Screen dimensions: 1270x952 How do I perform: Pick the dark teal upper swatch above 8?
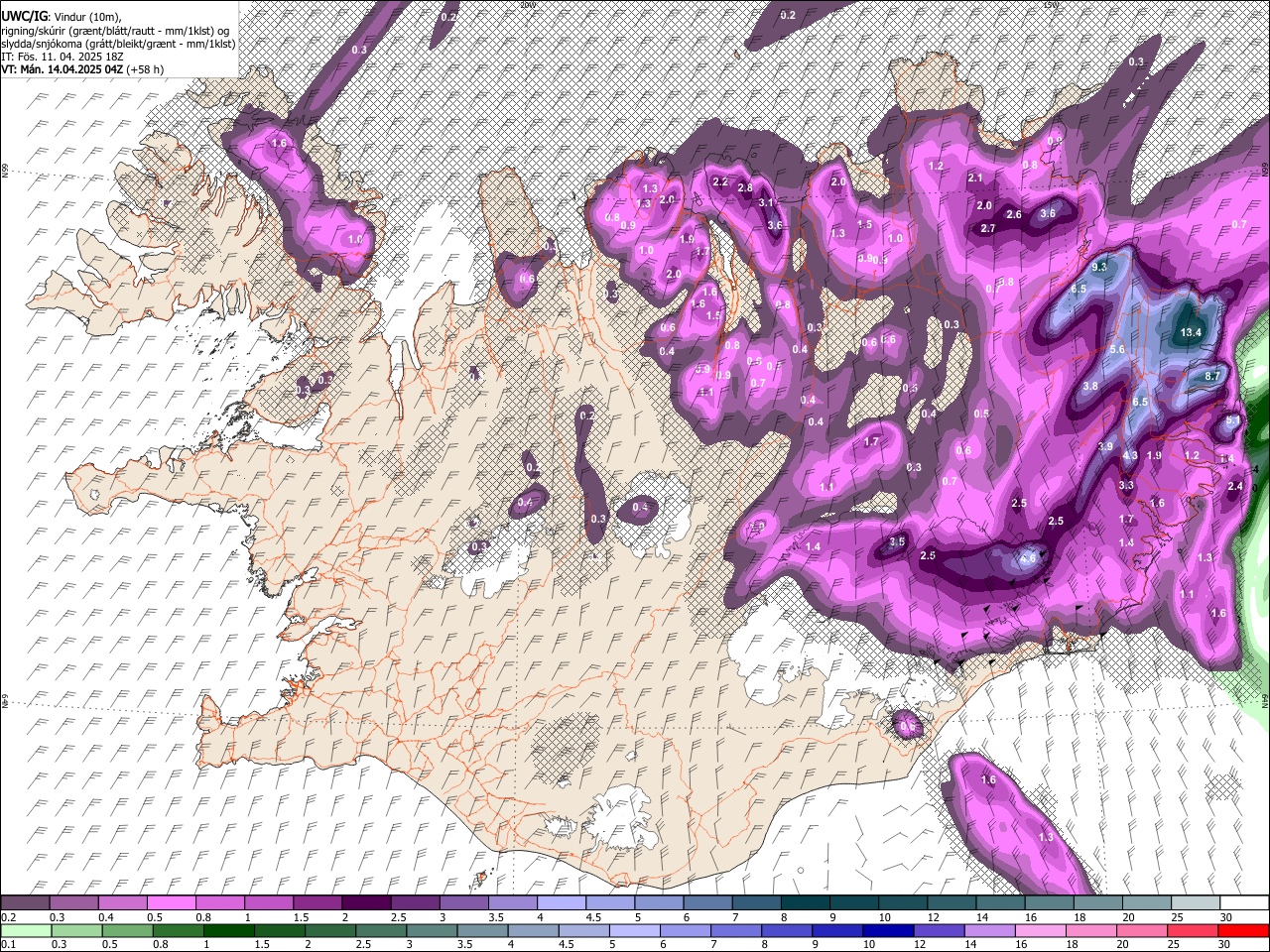coord(804,902)
